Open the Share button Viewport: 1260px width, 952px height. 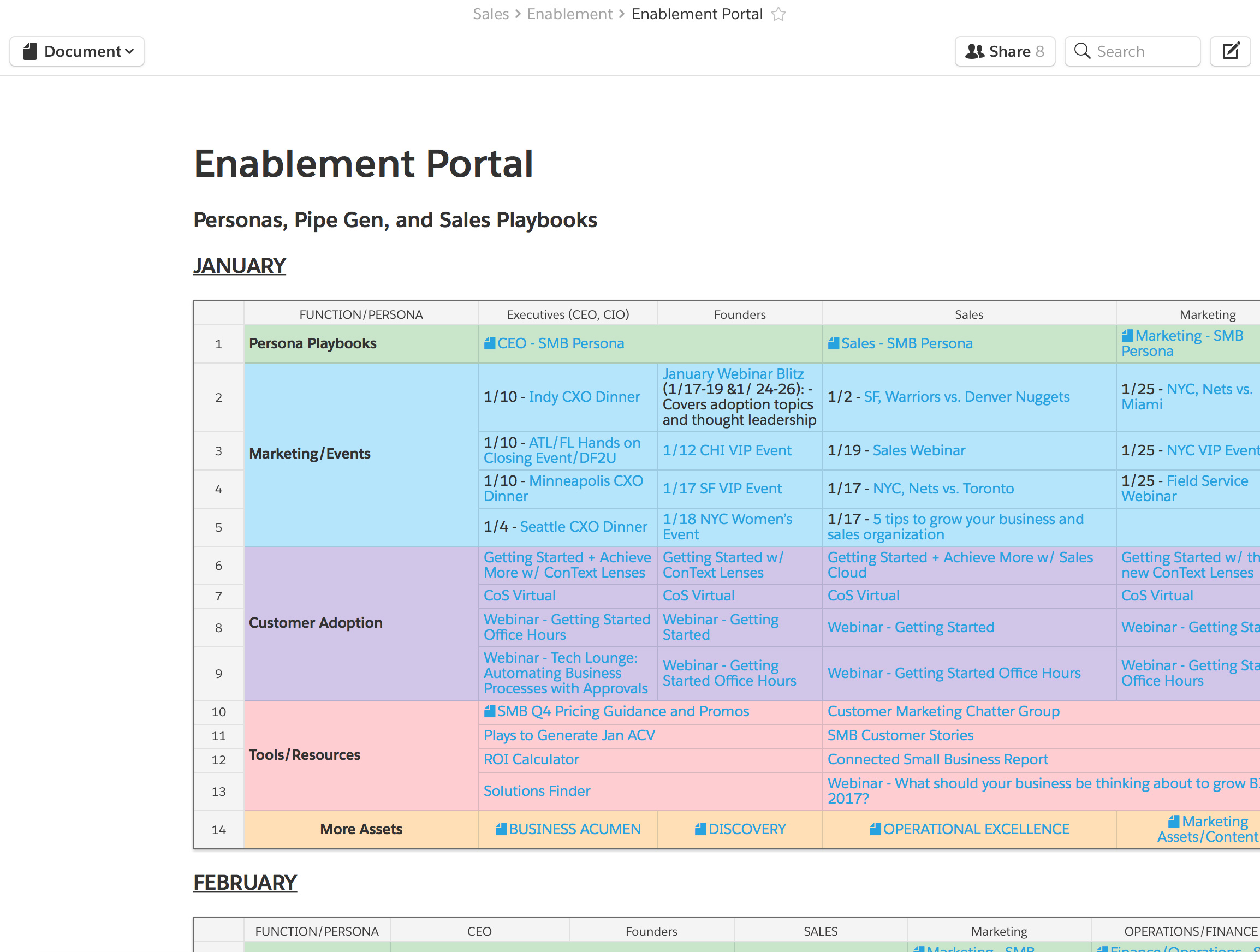1005,51
